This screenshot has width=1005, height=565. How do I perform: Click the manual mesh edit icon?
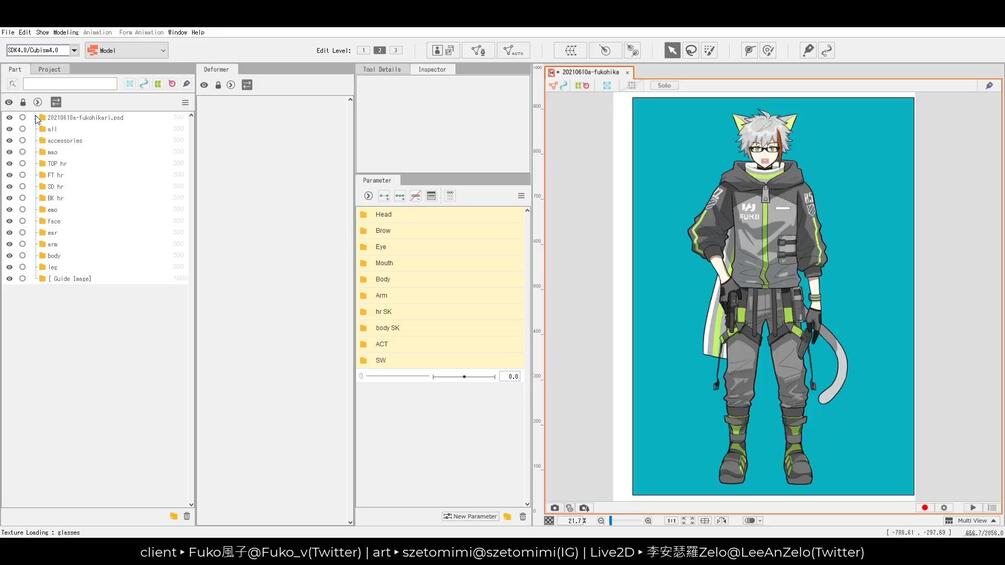click(478, 50)
